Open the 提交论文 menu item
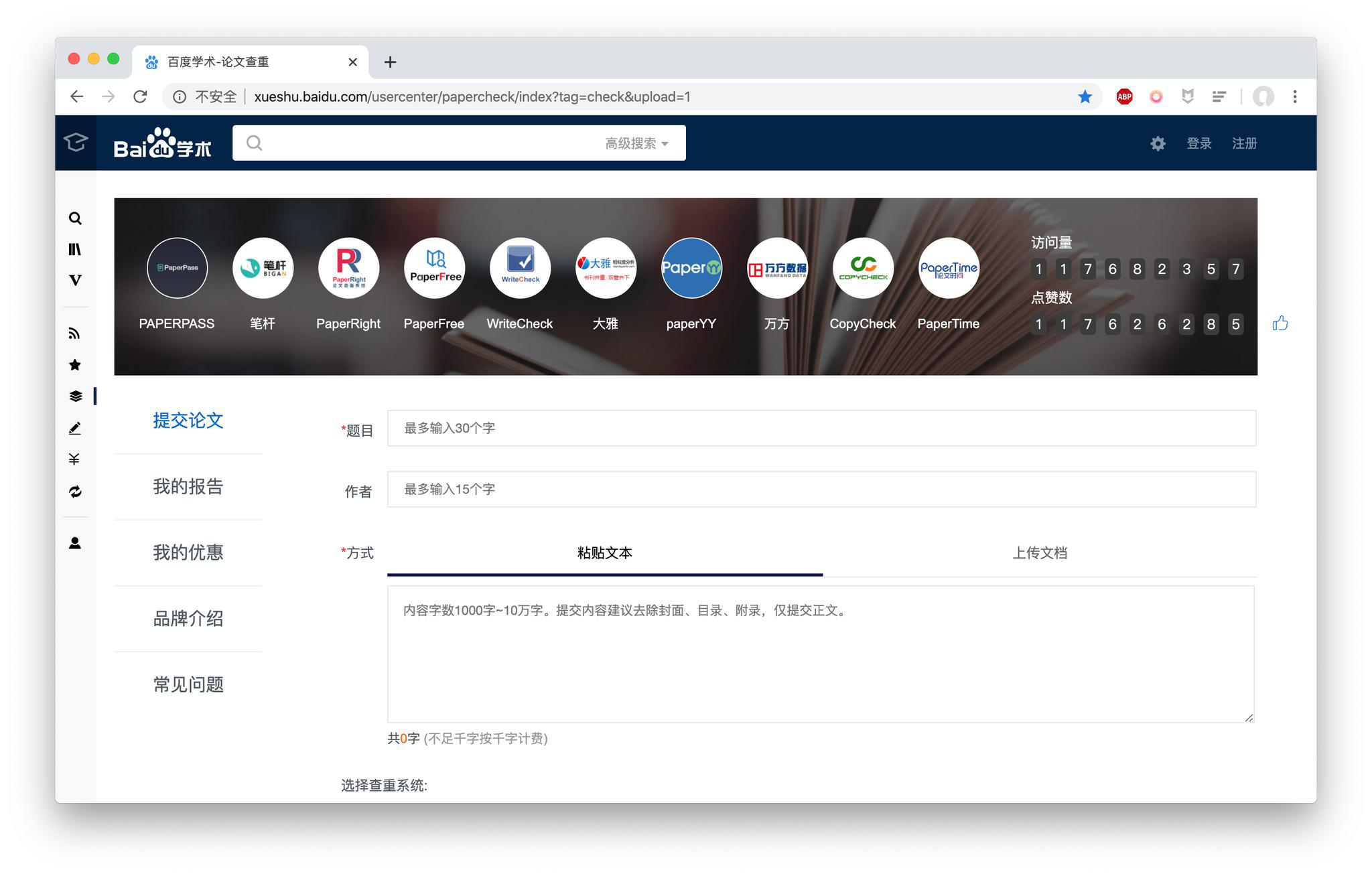Viewport: 1372px width, 876px height. [188, 421]
